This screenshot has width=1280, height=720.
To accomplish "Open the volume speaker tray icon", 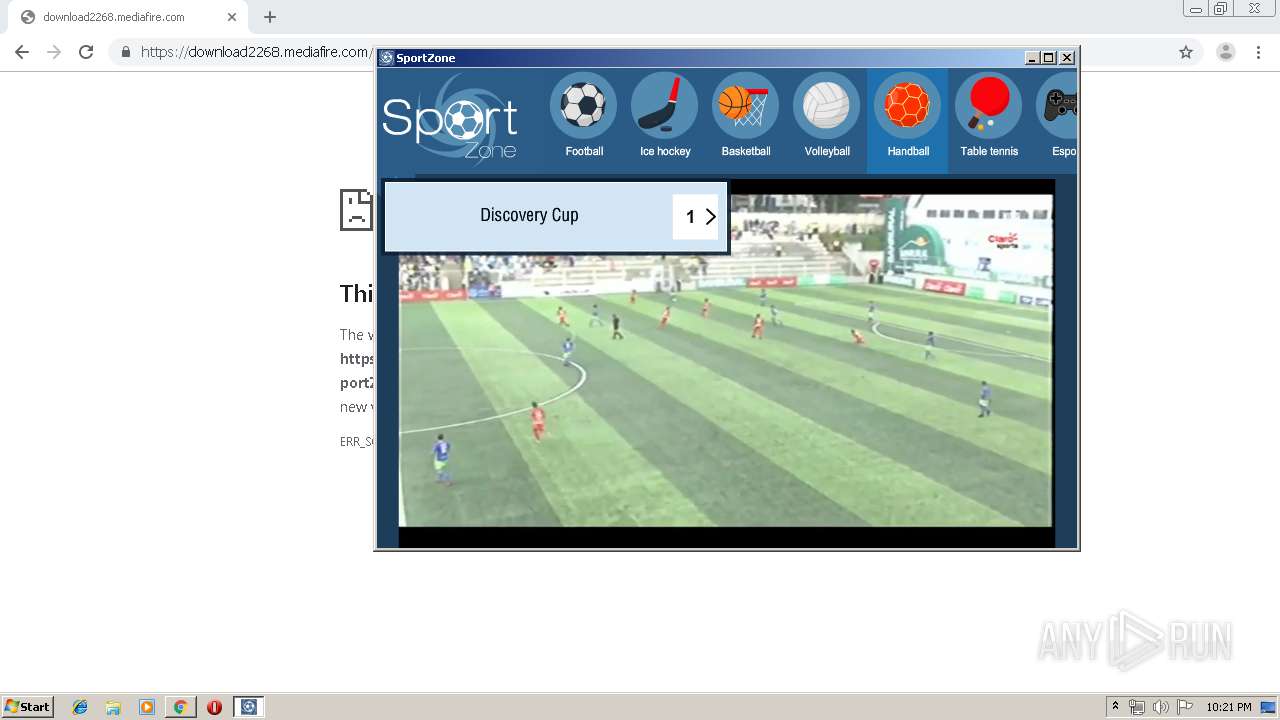I will pyautogui.click(x=1161, y=707).
